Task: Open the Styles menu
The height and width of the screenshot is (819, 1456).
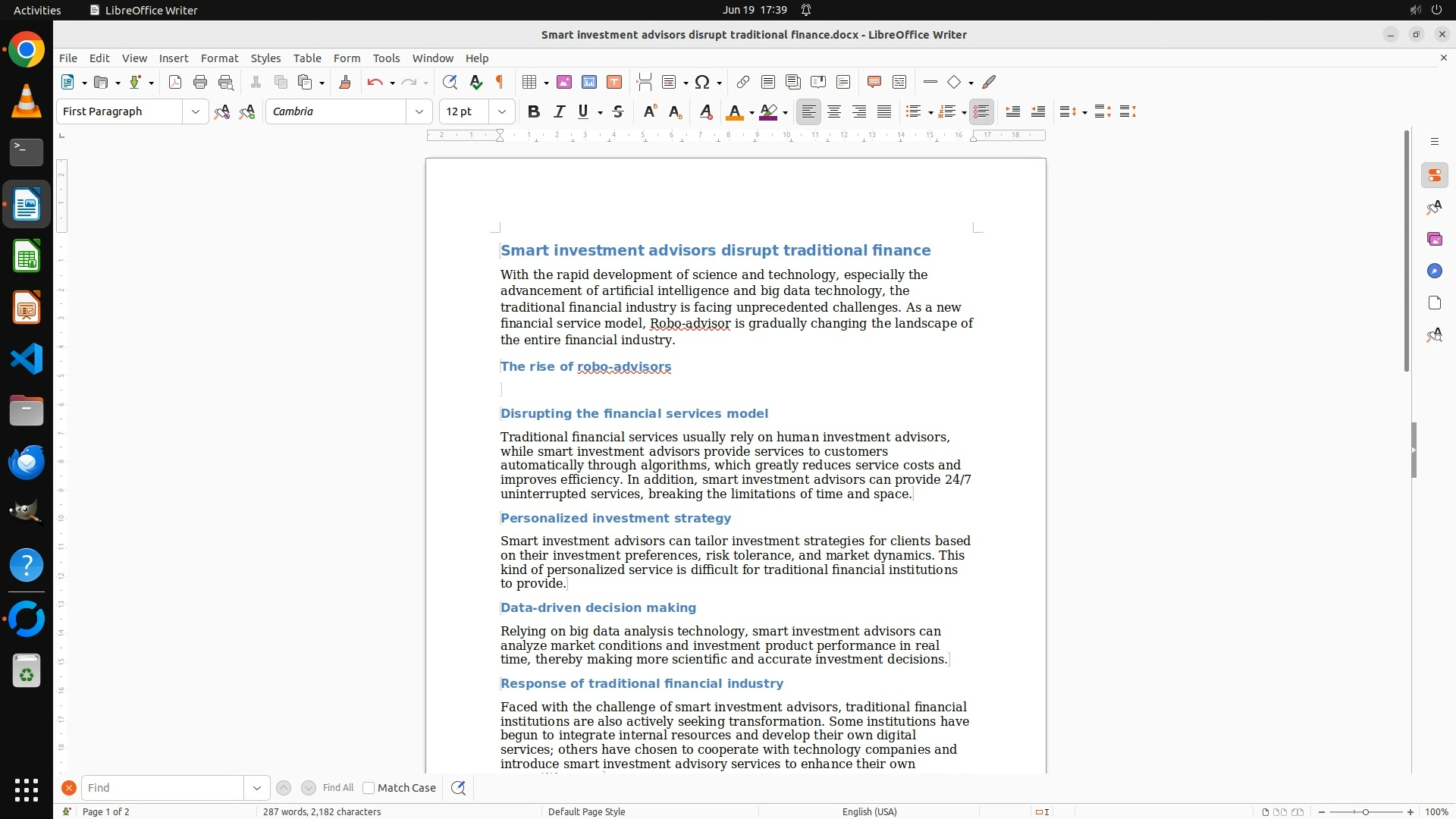Action: [265, 58]
